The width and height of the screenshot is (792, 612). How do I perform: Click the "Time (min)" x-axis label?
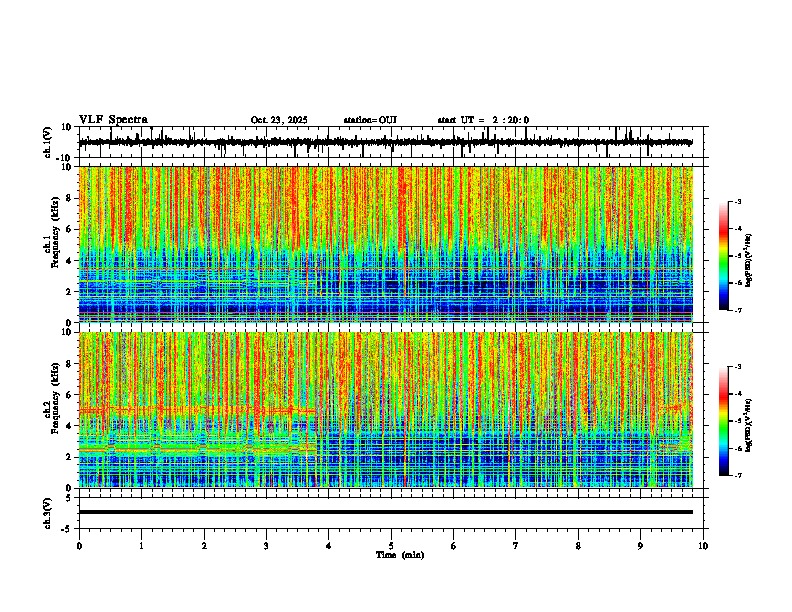400,555
